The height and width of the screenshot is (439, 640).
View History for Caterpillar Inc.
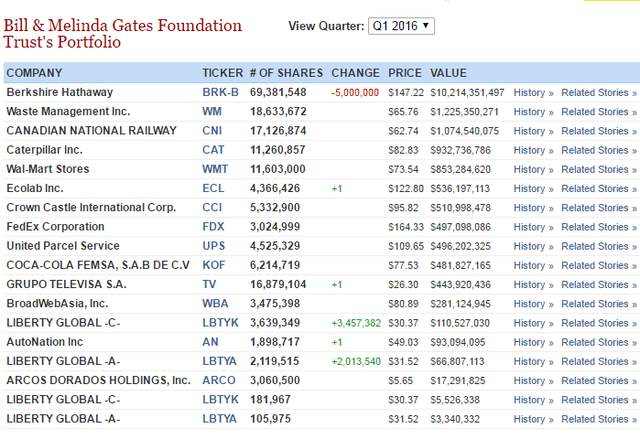[533, 150]
